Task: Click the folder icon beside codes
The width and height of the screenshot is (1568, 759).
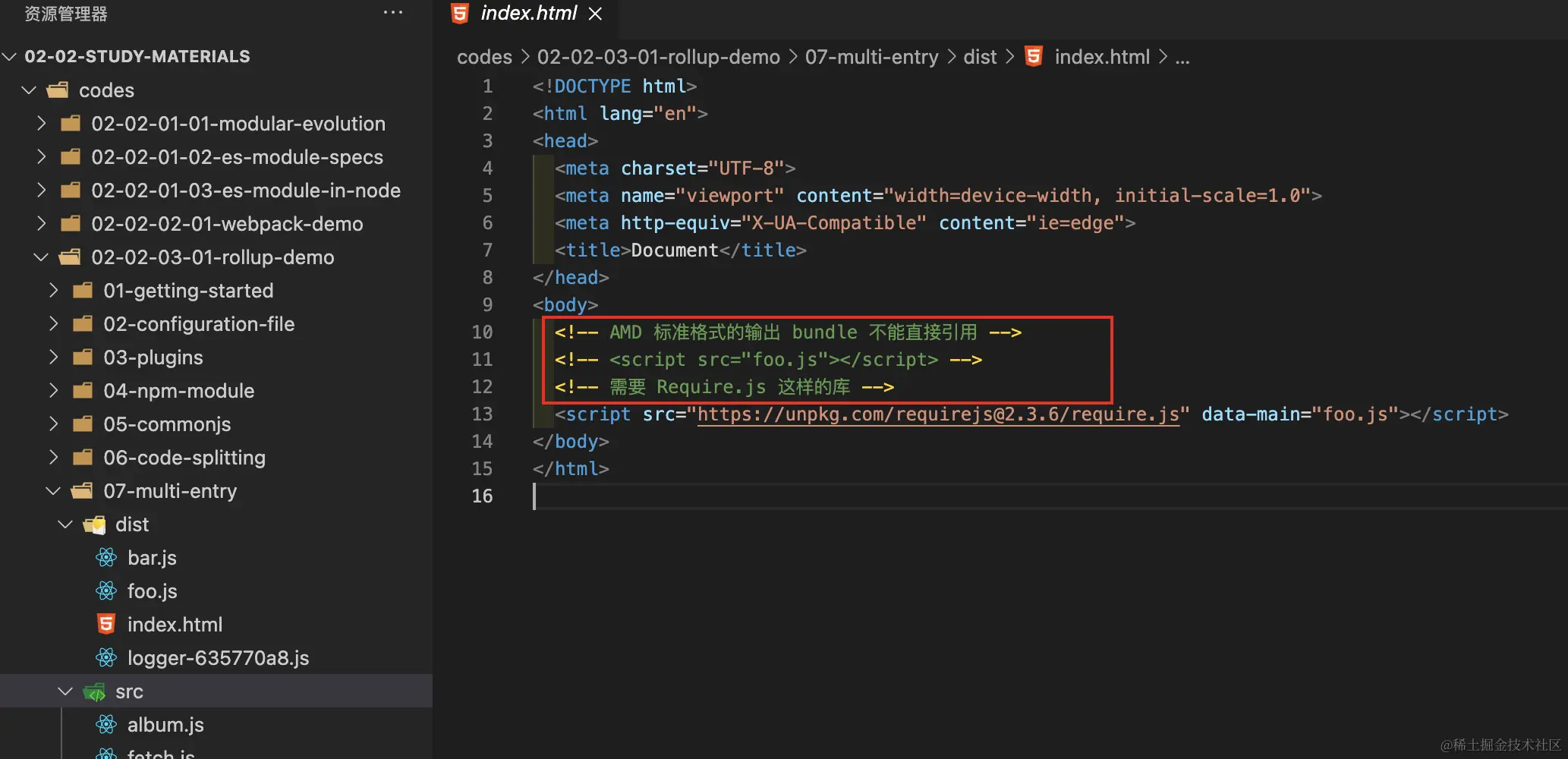Action: tap(58, 90)
